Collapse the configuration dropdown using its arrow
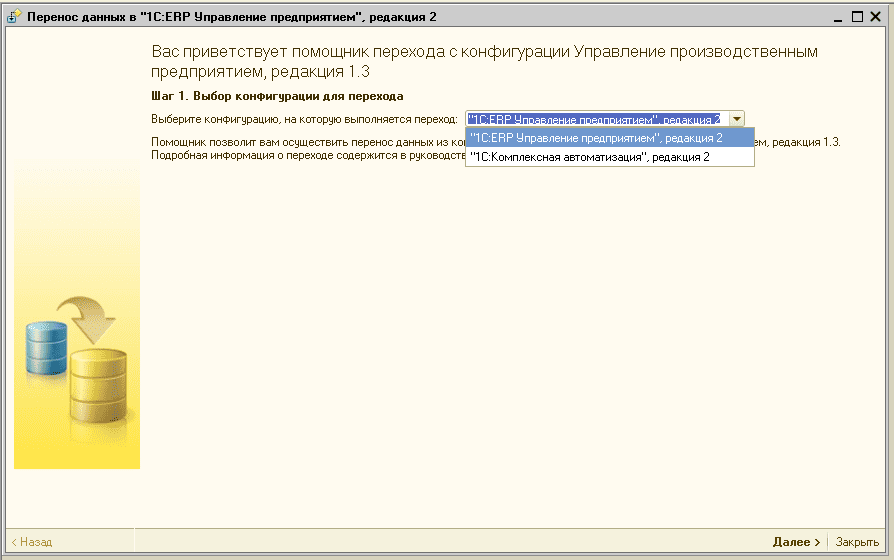894x560 pixels. [736, 118]
